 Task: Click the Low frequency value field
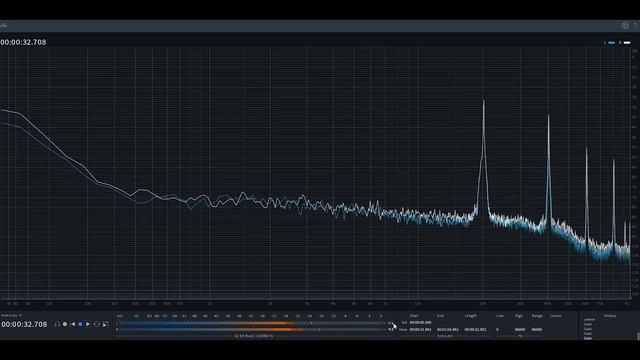(497, 329)
